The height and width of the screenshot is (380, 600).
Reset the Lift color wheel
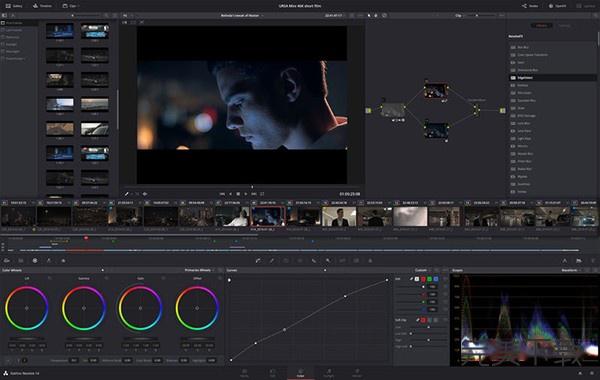click(50, 278)
